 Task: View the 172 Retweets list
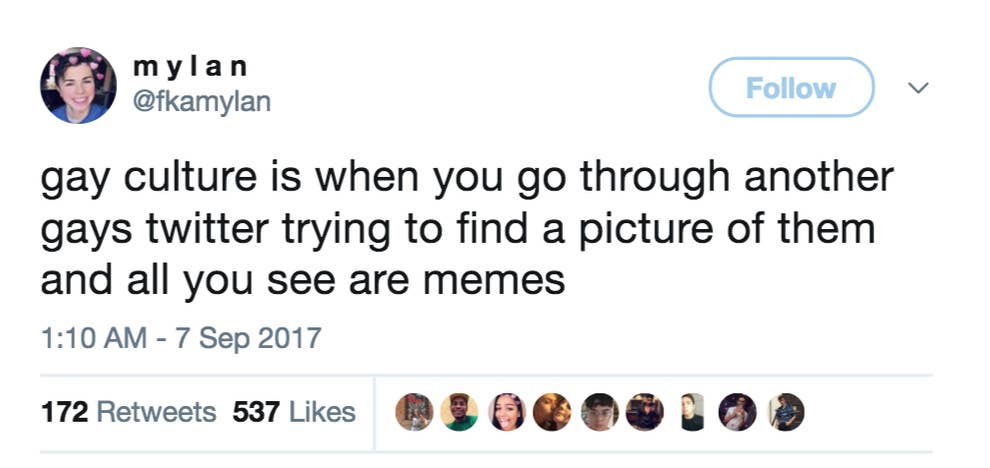[x=128, y=411]
